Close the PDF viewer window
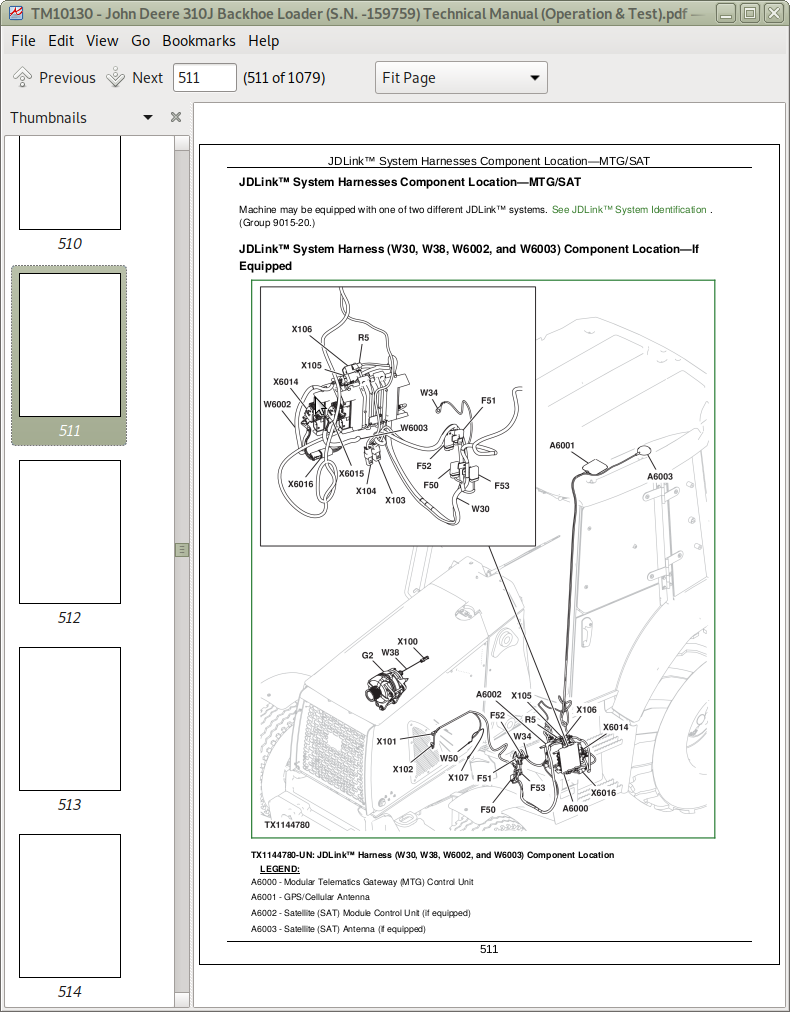The width and height of the screenshot is (790, 1012). (x=773, y=13)
